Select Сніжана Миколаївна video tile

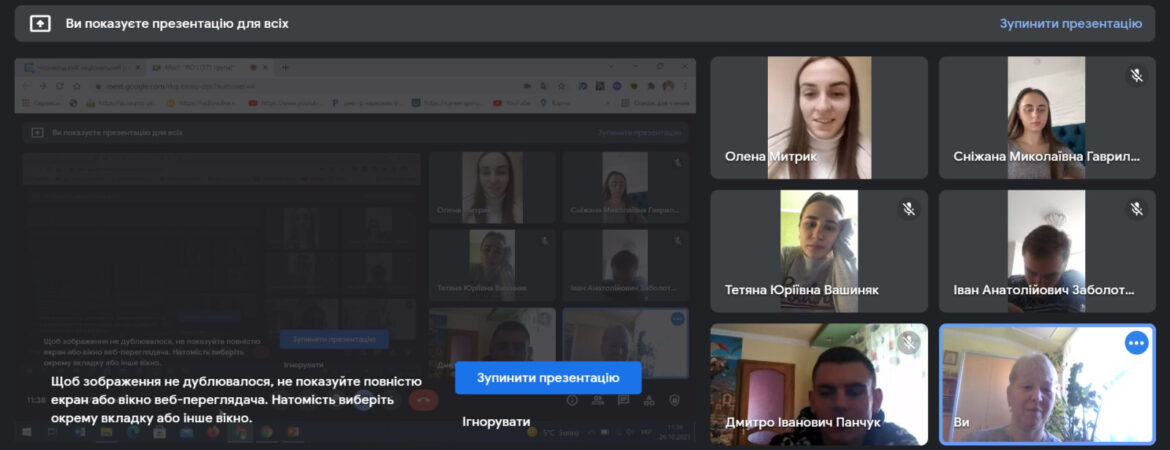[1047, 117]
